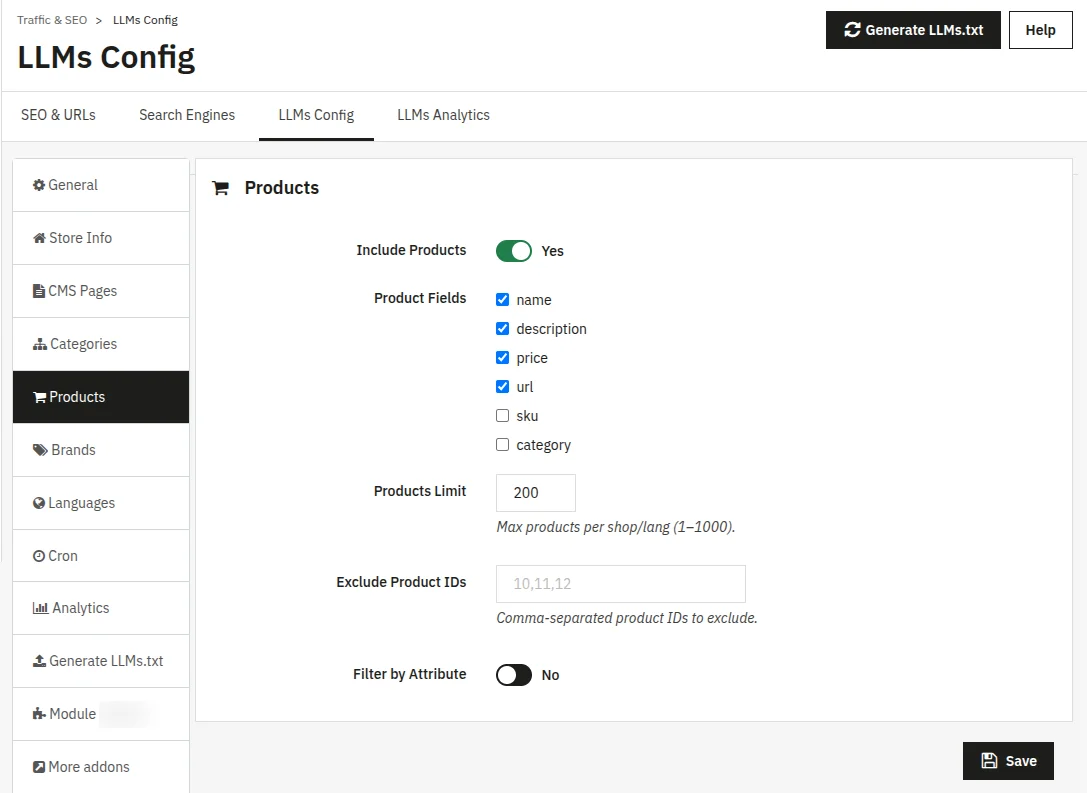Click the tags icon beside Brands

click(x=40, y=450)
